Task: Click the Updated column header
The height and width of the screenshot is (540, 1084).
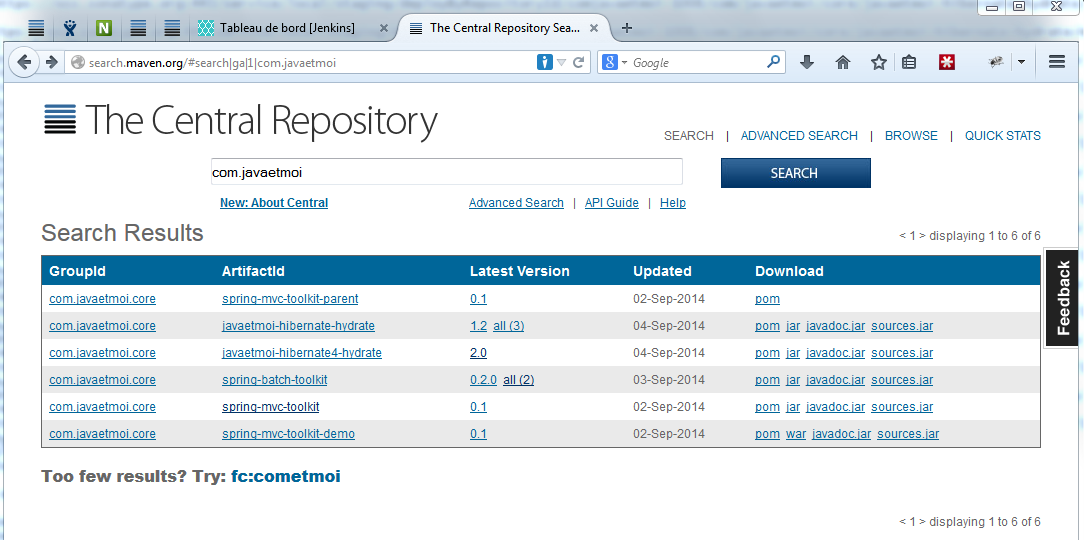Action: (662, 271)
